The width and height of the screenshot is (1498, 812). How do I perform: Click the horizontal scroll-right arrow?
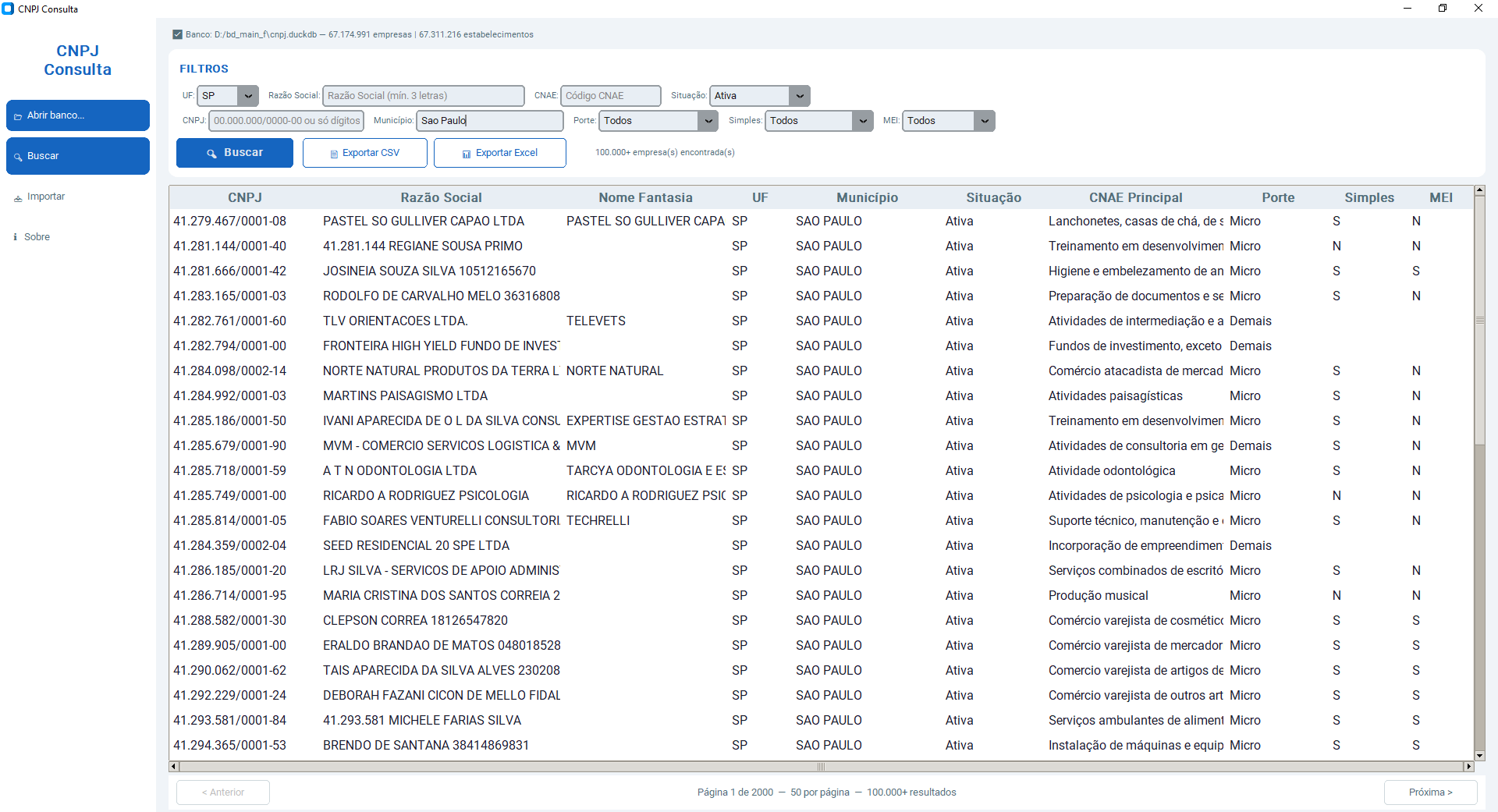(1468, 767)
